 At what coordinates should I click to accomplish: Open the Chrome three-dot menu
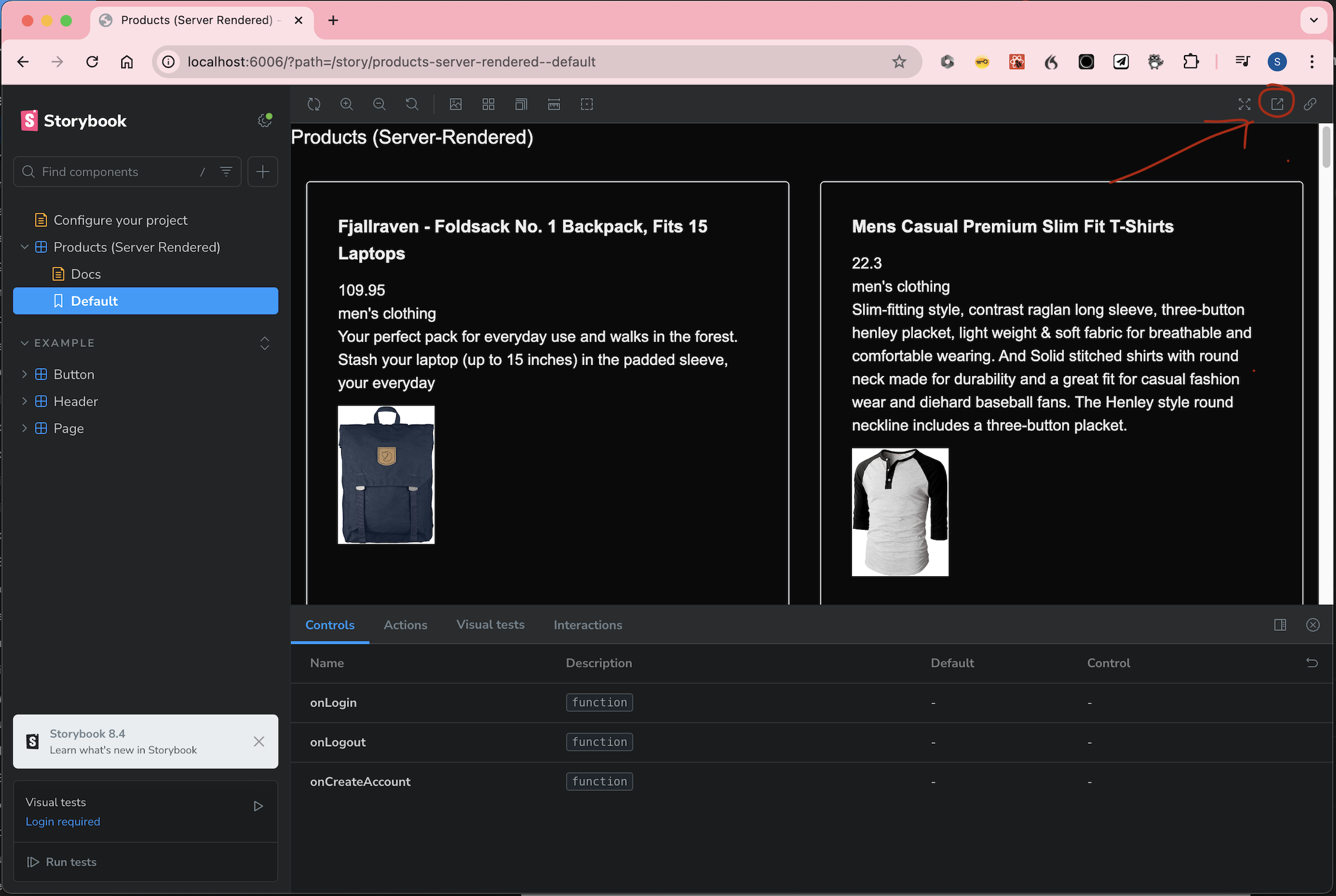click(1312, 62)
